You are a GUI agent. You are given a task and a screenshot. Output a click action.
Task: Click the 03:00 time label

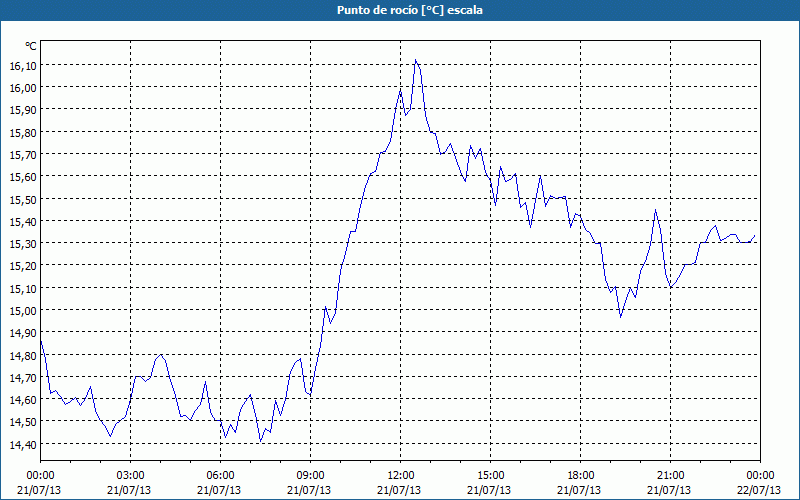click(131, 476)
